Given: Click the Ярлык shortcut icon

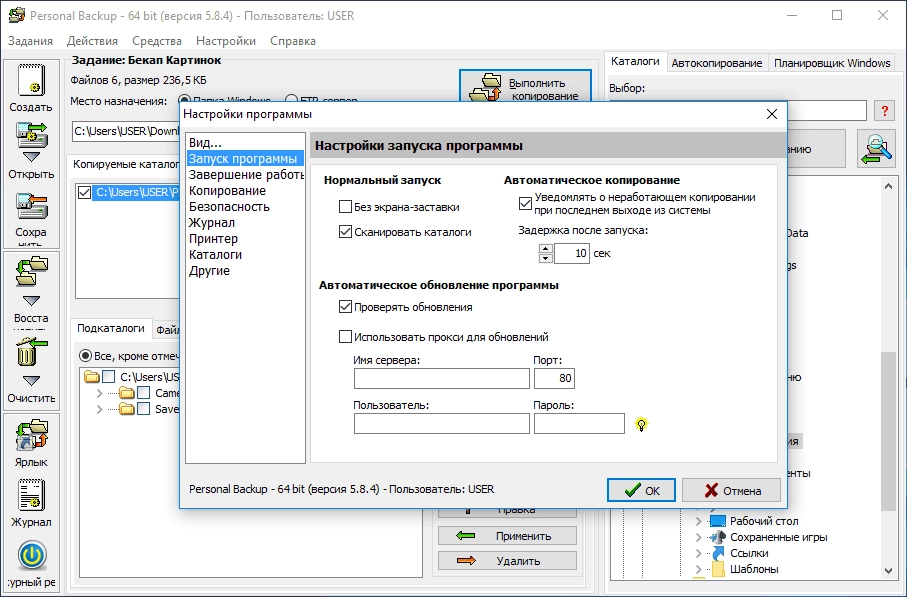Looking at the screenshot, I should click(x=31, y=434).
